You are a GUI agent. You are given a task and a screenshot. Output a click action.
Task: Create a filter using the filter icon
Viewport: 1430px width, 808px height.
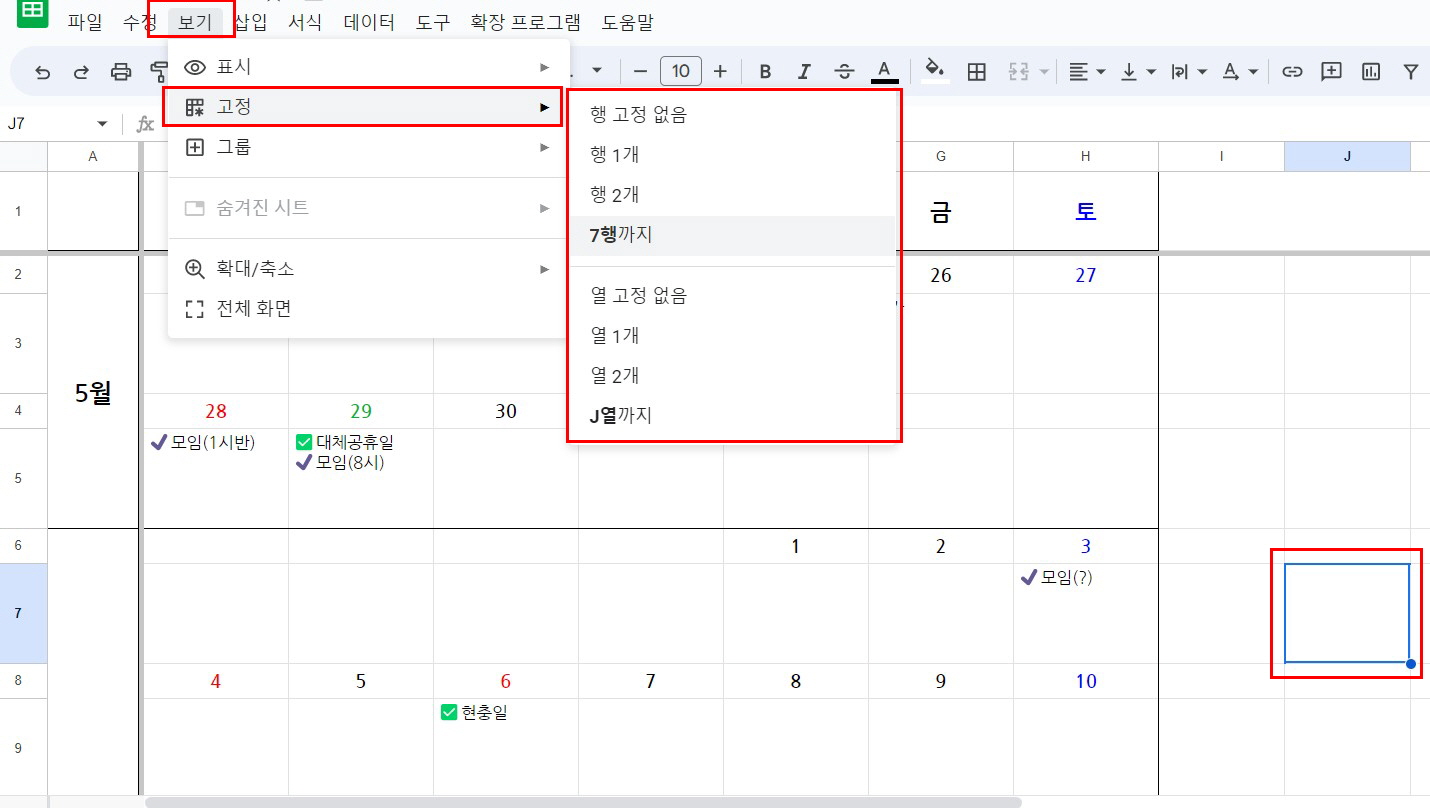1411,70
